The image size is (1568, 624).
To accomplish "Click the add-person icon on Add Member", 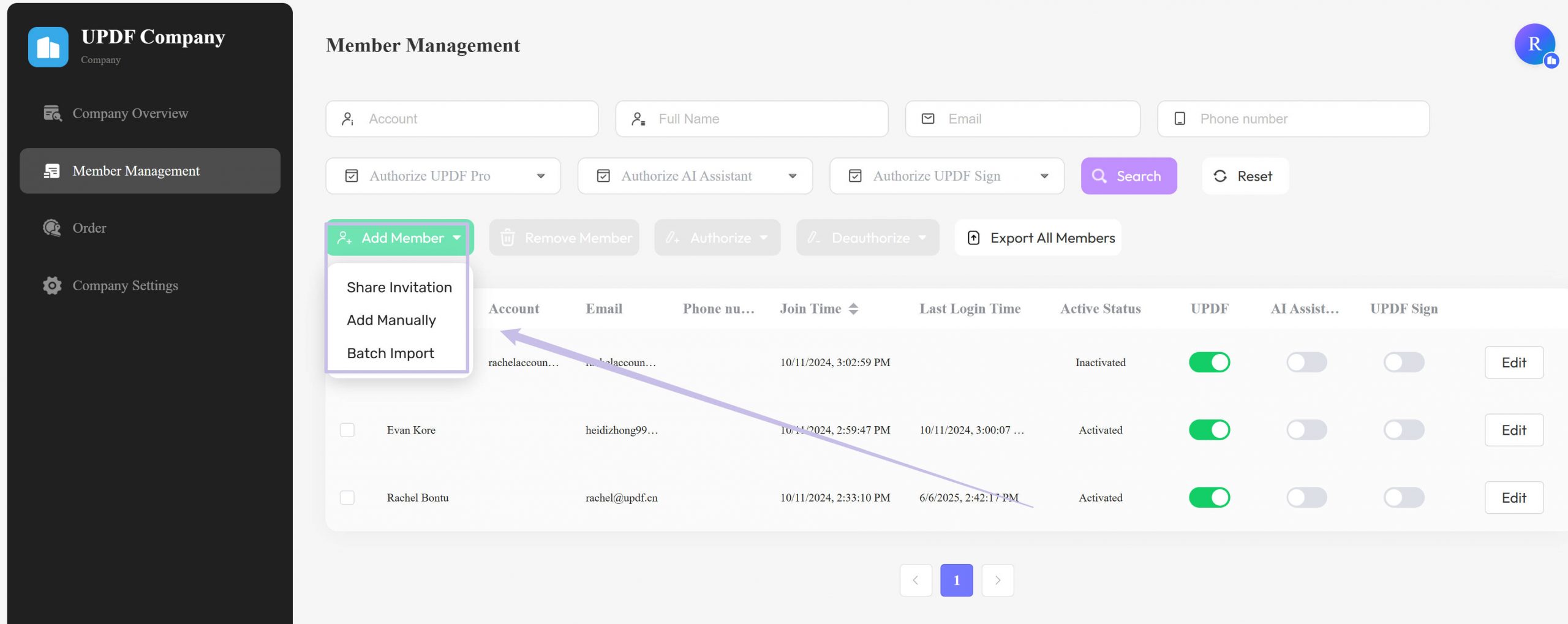I will click(344, 238).
